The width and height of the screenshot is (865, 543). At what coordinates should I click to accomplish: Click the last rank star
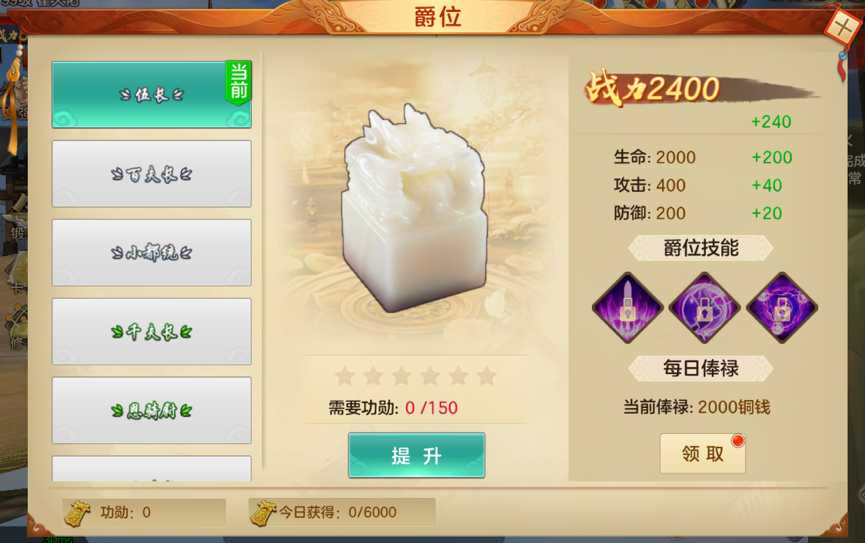(487, 376)
